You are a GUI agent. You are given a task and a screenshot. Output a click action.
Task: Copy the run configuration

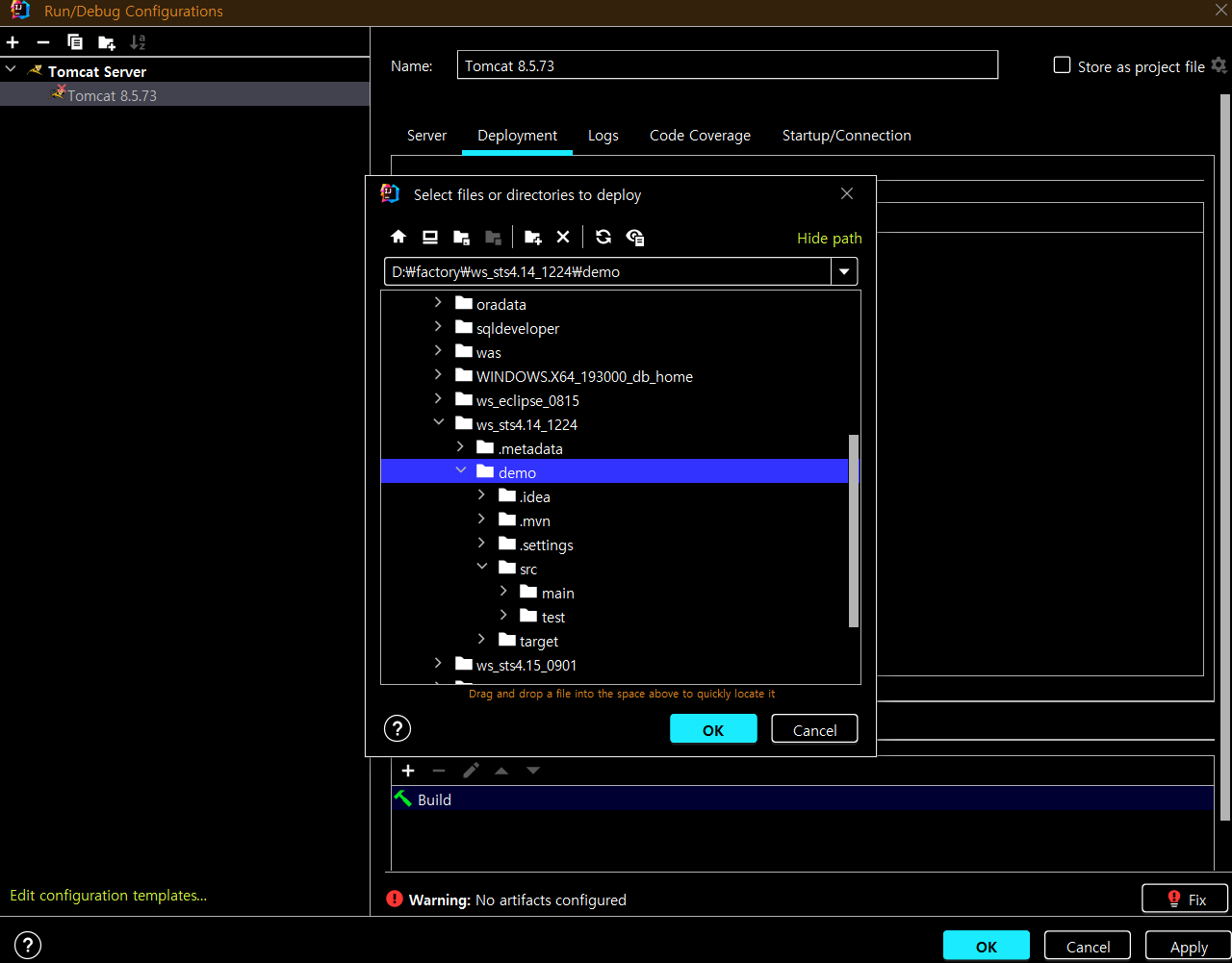[x=75, y=42]
